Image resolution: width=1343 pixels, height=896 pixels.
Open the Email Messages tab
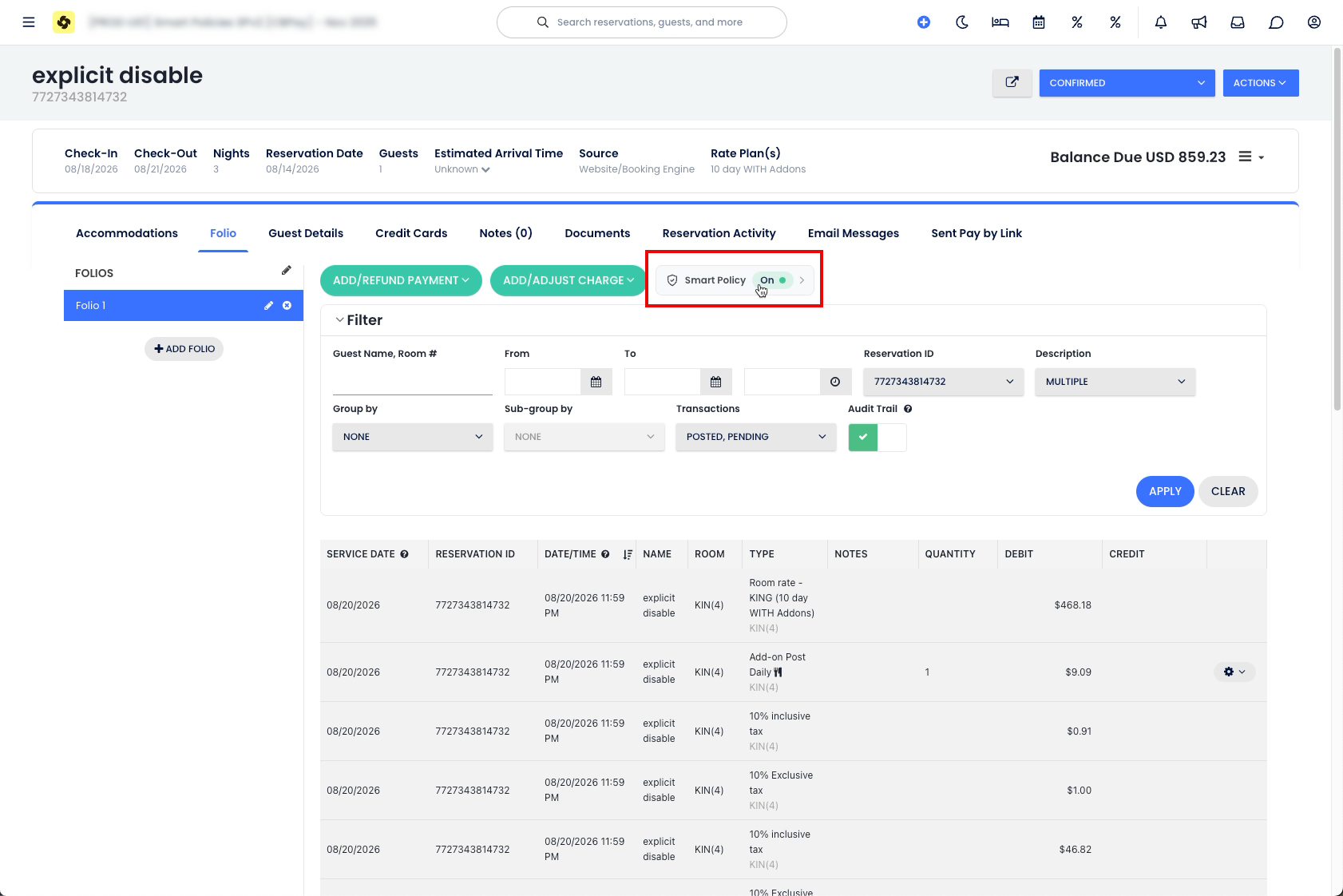click(853, 233)
